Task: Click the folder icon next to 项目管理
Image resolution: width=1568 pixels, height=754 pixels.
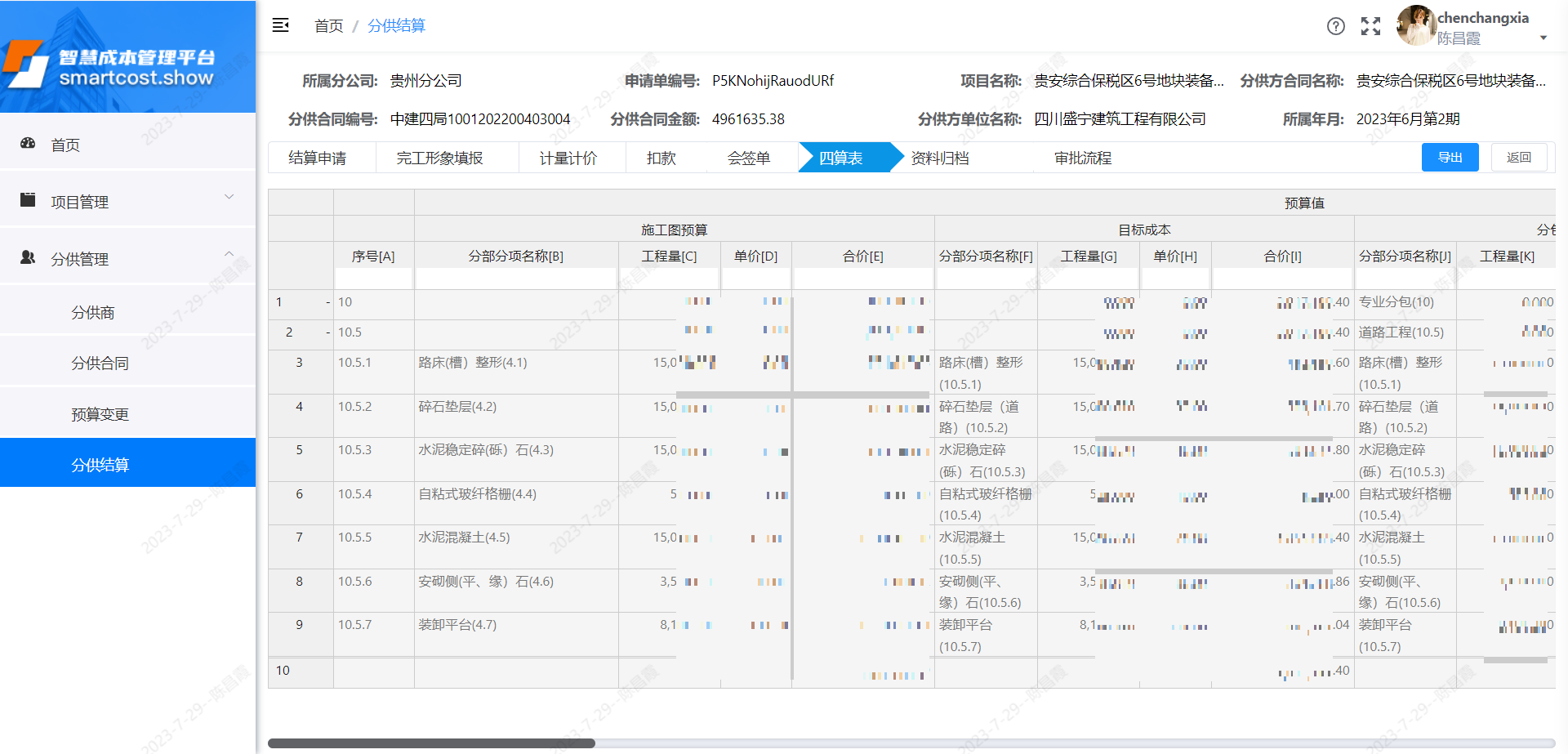Action: pyautogui.click(x=28, y=199)
